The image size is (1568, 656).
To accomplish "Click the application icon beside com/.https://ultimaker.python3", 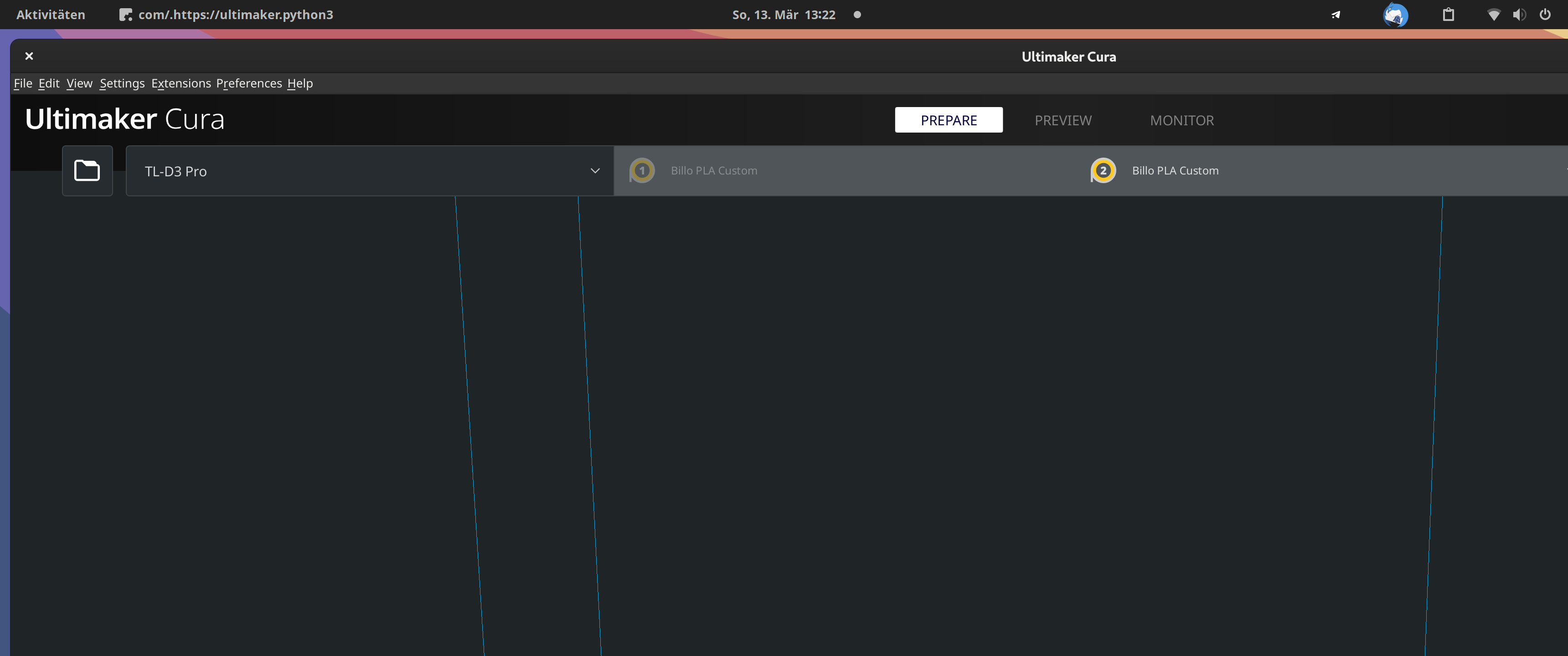I will click(125, 15).
